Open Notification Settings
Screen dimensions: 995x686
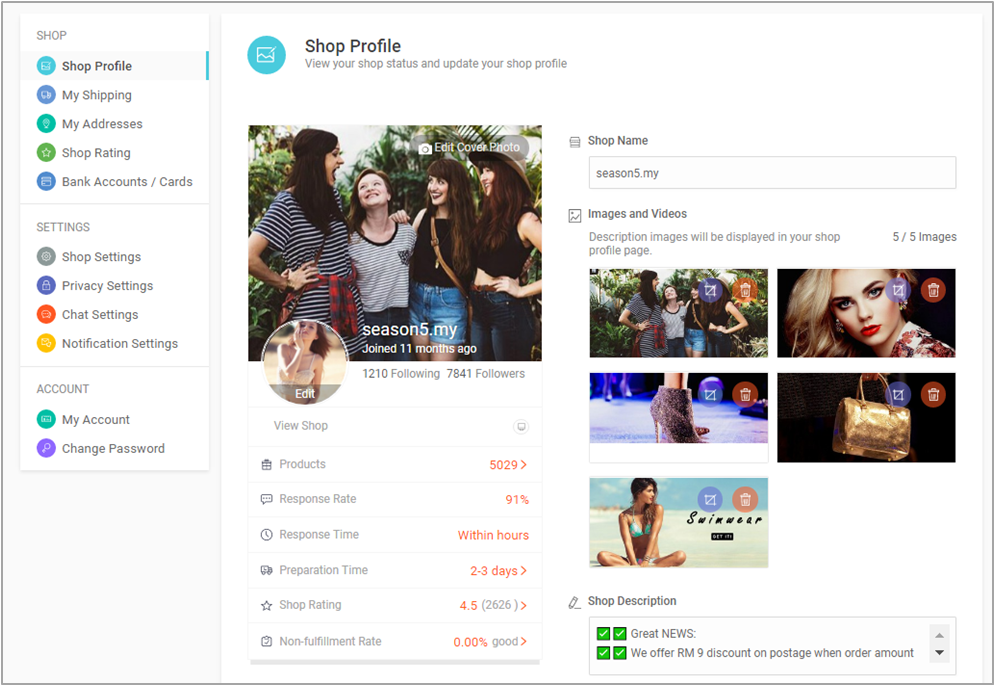point(119,343)
